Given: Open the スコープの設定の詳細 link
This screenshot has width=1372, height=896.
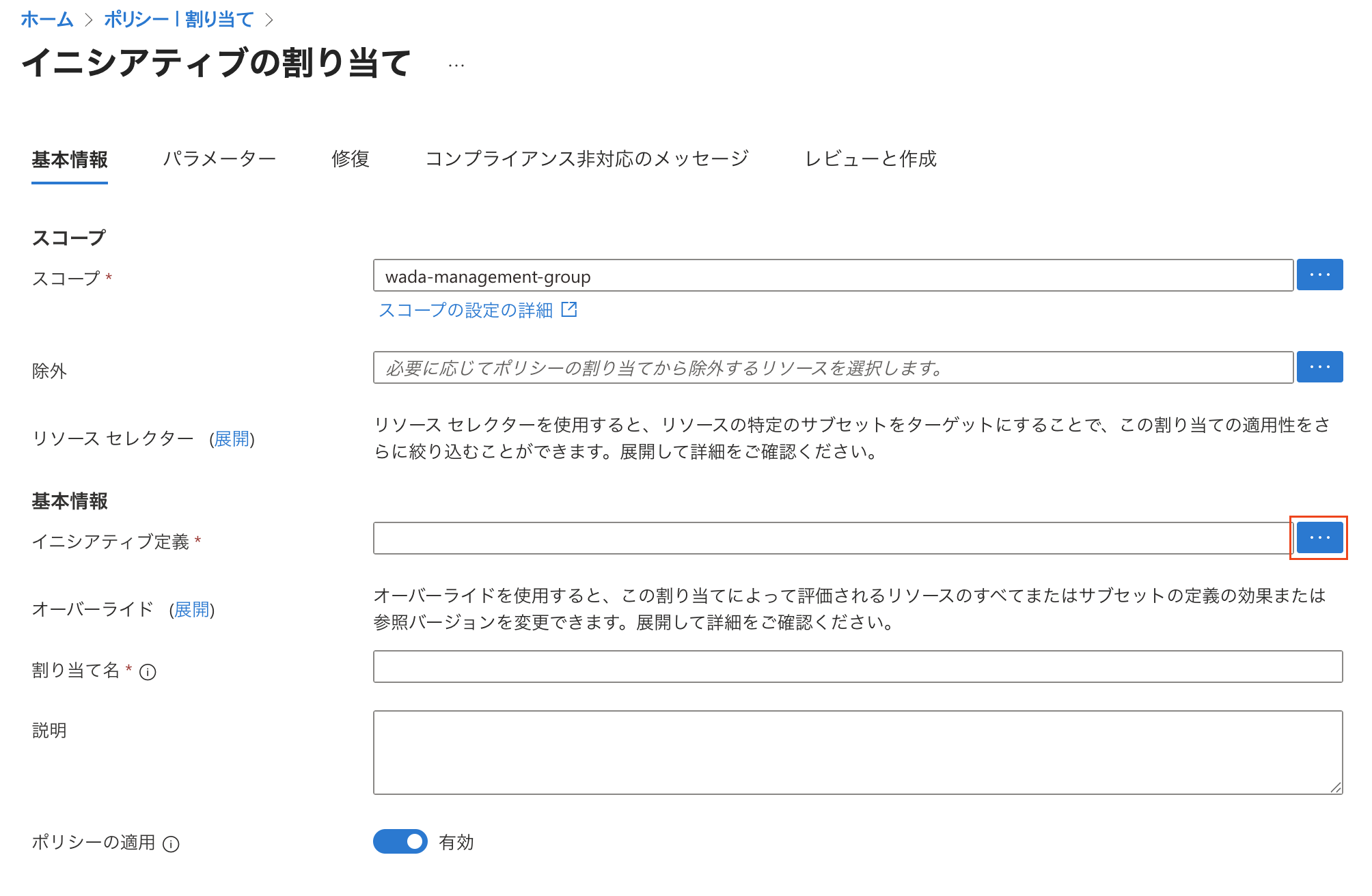Looking at the screenshot, I should coord(465,310).
